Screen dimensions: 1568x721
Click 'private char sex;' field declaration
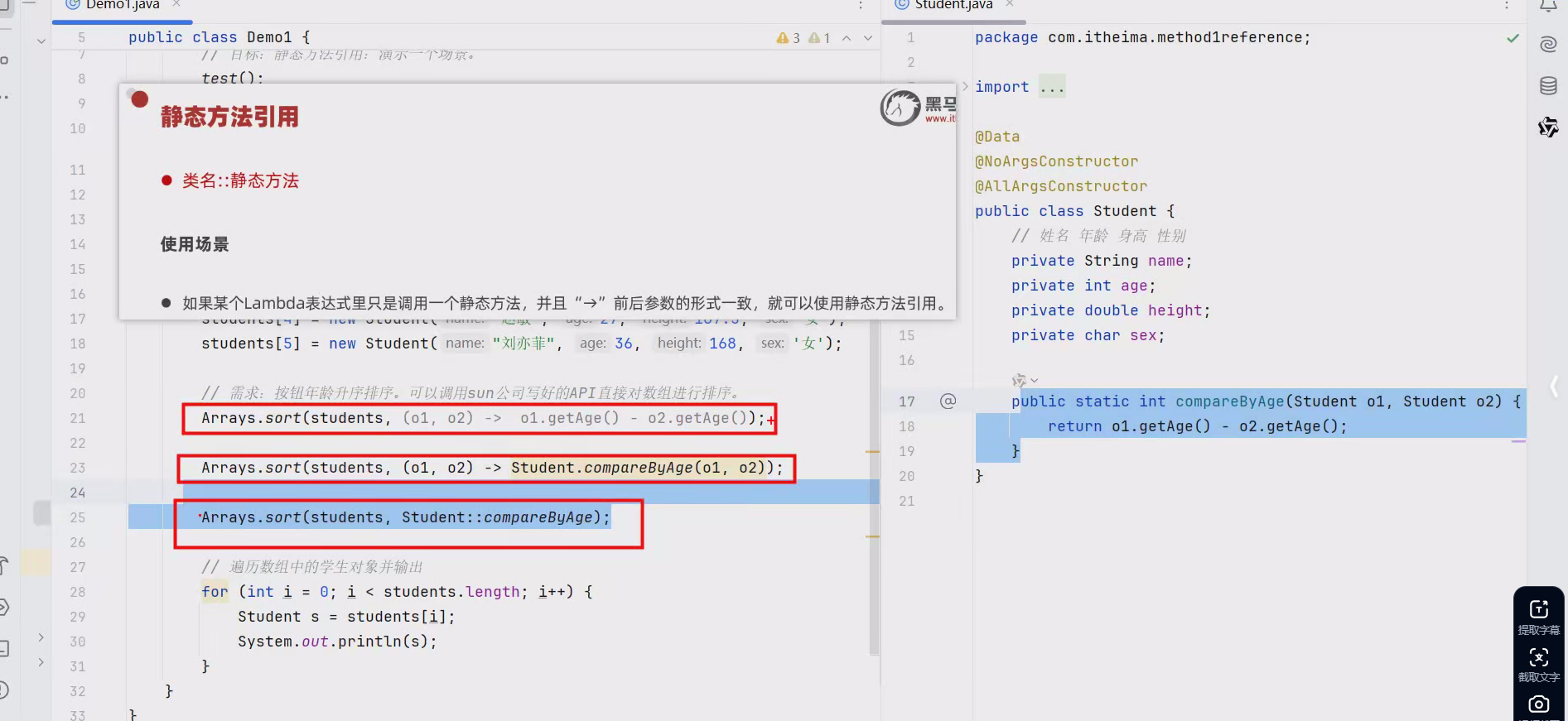pyautogui.click(x=1088, y=335)
